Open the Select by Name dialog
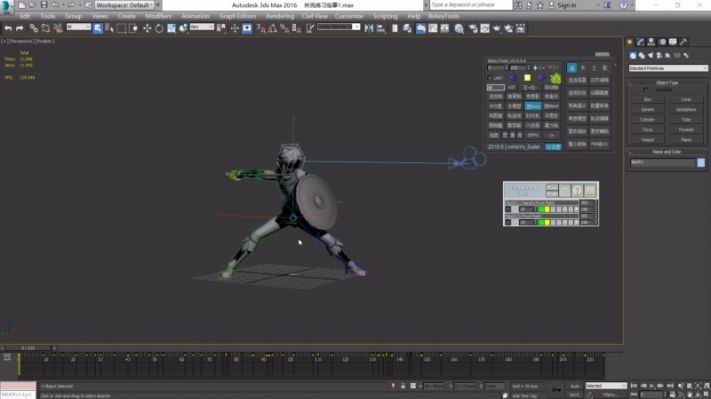This screenshot has height=399, width=711. click(109, 28)
